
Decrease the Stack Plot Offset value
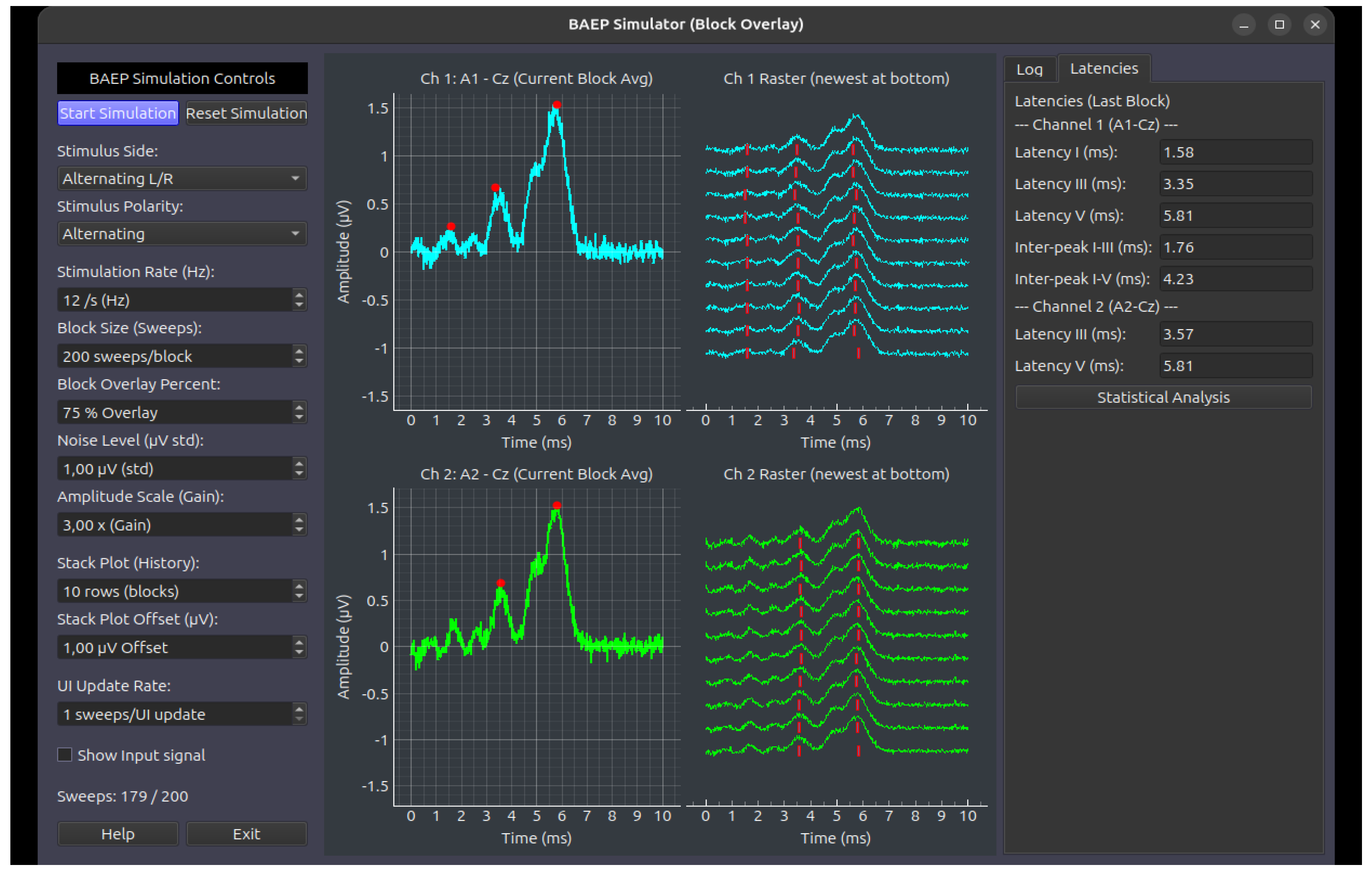[299, 653]
